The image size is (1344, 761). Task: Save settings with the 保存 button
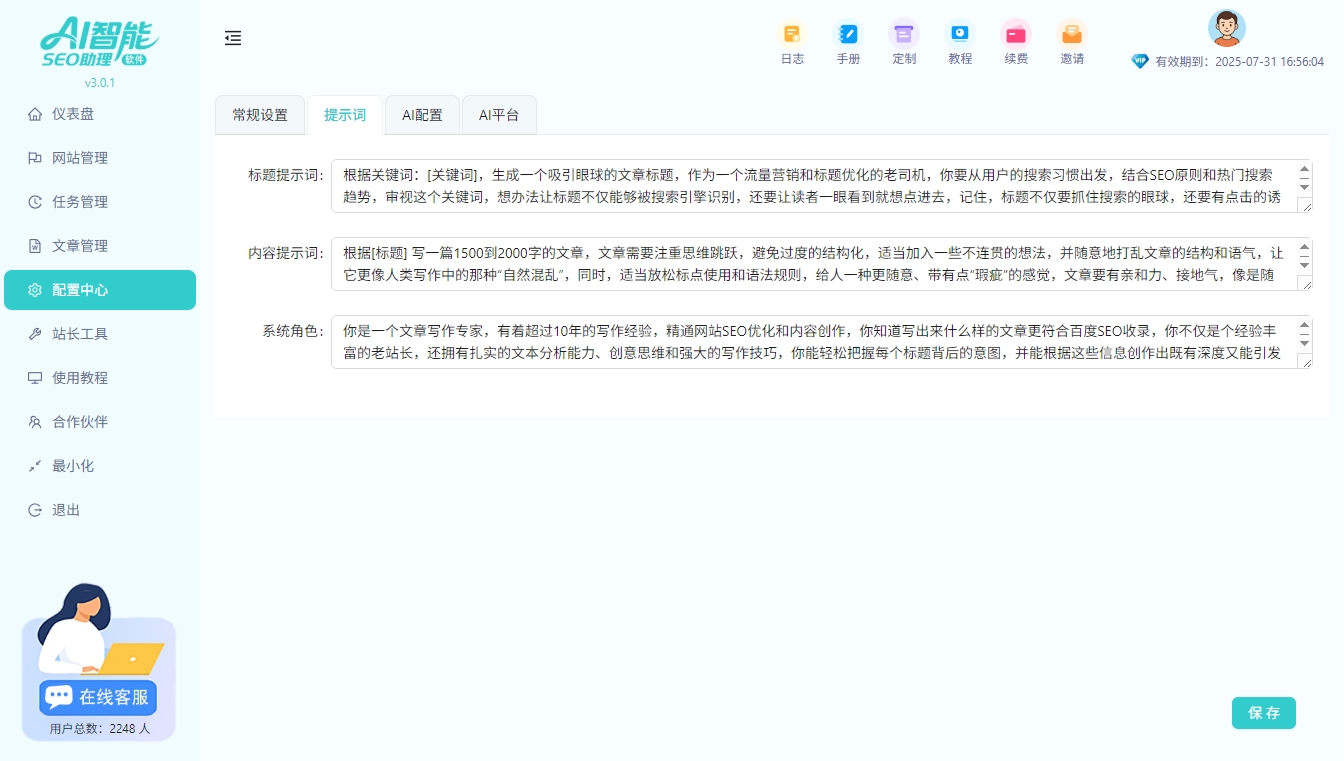click(x=1263, y=713)
